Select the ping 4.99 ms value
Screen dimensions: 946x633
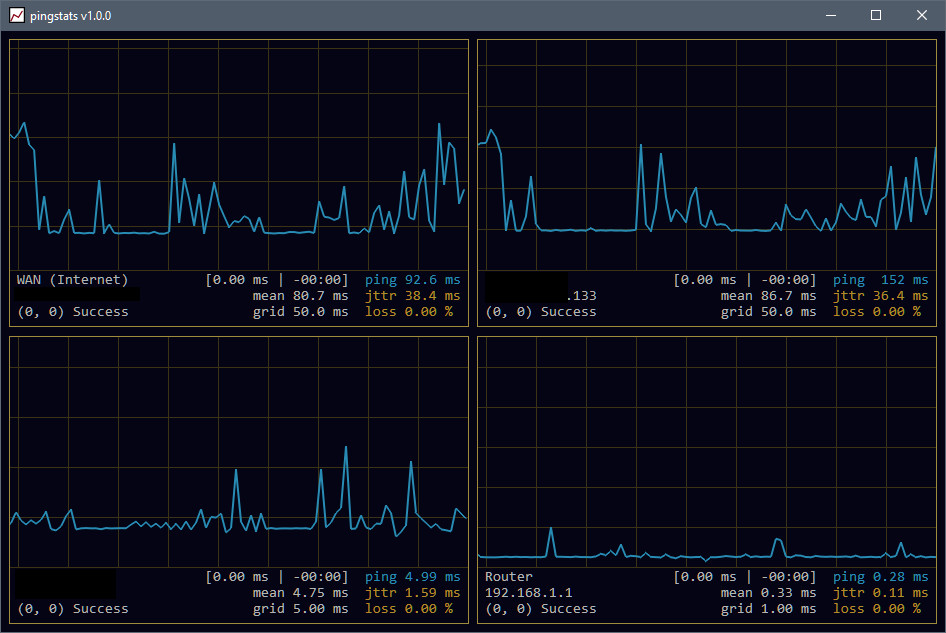(413, 577)
